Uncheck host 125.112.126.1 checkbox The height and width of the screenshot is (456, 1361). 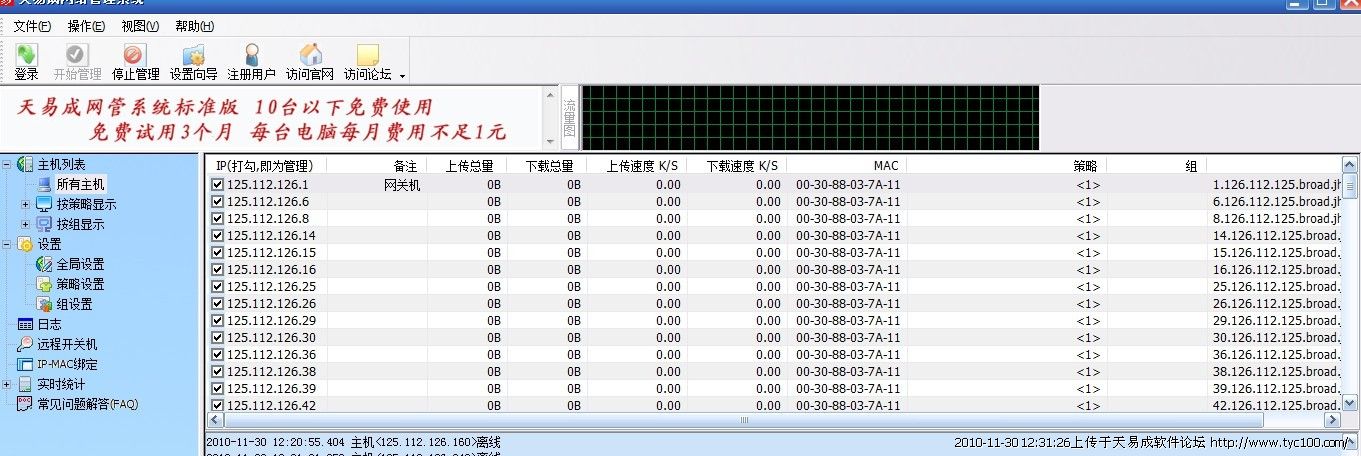[x=217, y=184]
